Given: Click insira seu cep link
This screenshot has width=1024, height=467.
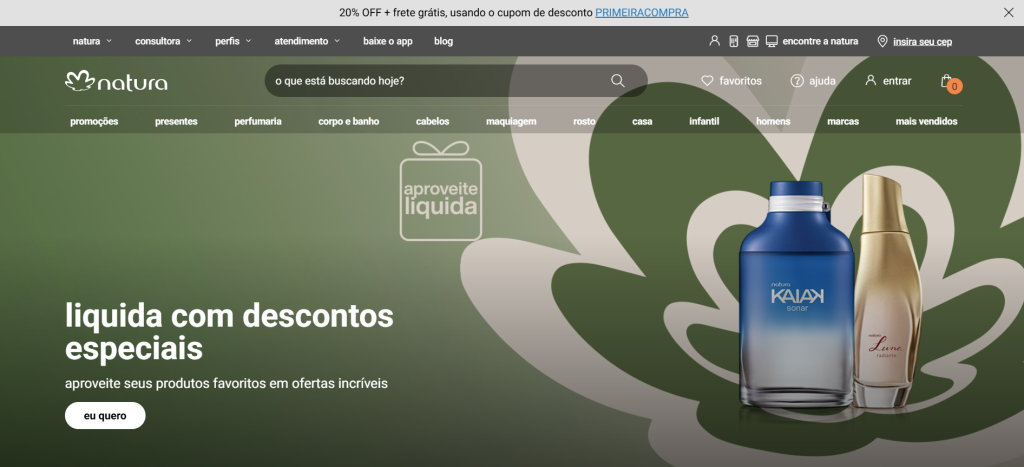Looking at the screenshot, I should (922, 42).
